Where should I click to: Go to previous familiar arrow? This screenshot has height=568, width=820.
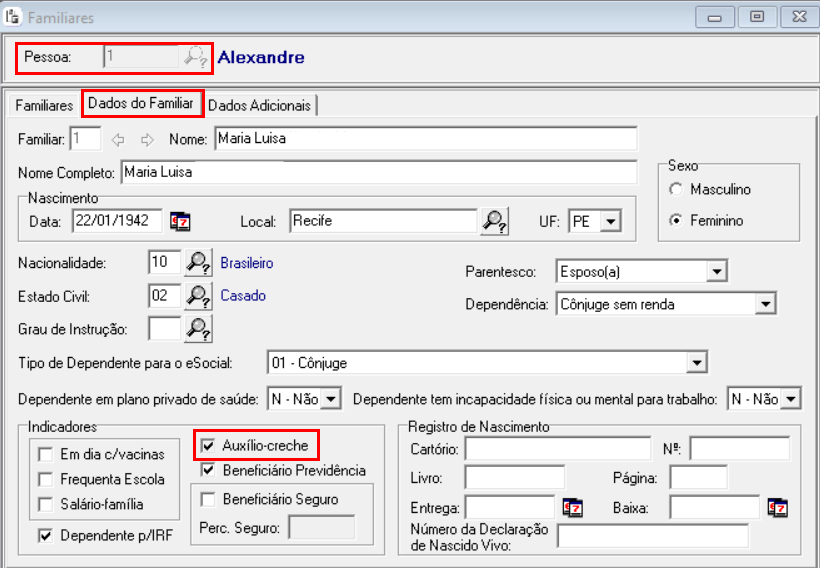[x=119, y=139]
